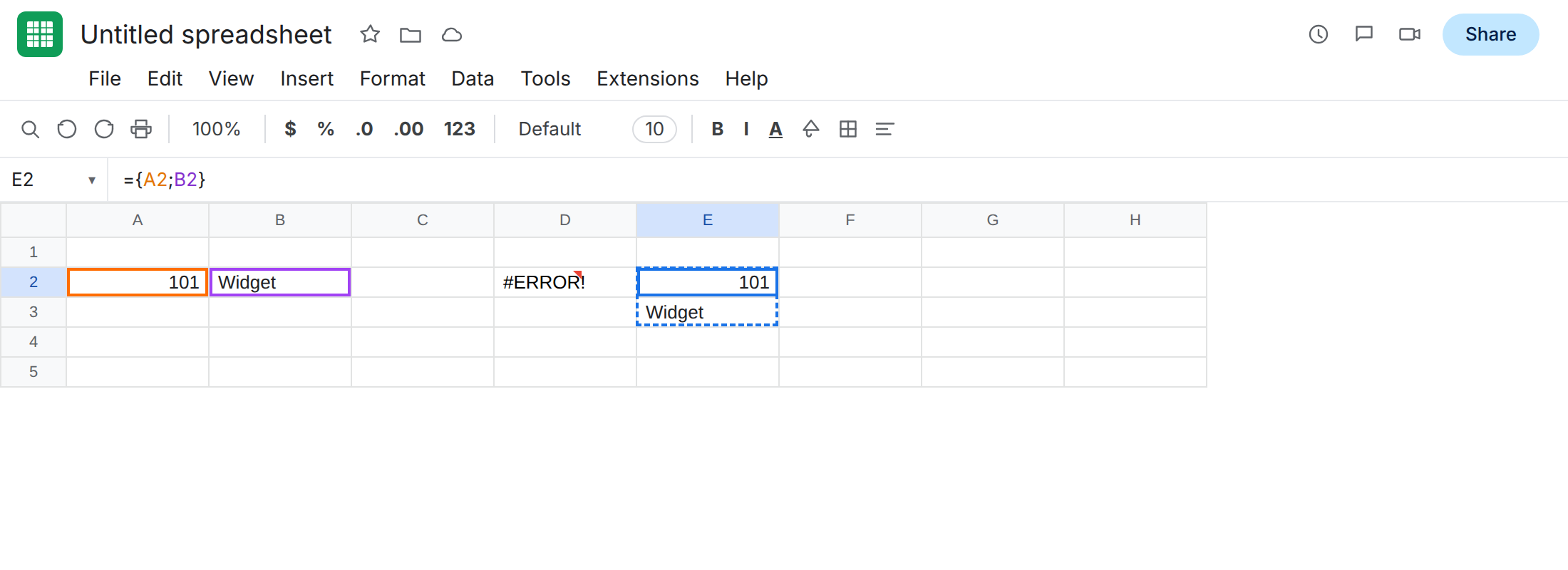
Task: Star the Untitled spreadsheet
Action: (370, 34)
